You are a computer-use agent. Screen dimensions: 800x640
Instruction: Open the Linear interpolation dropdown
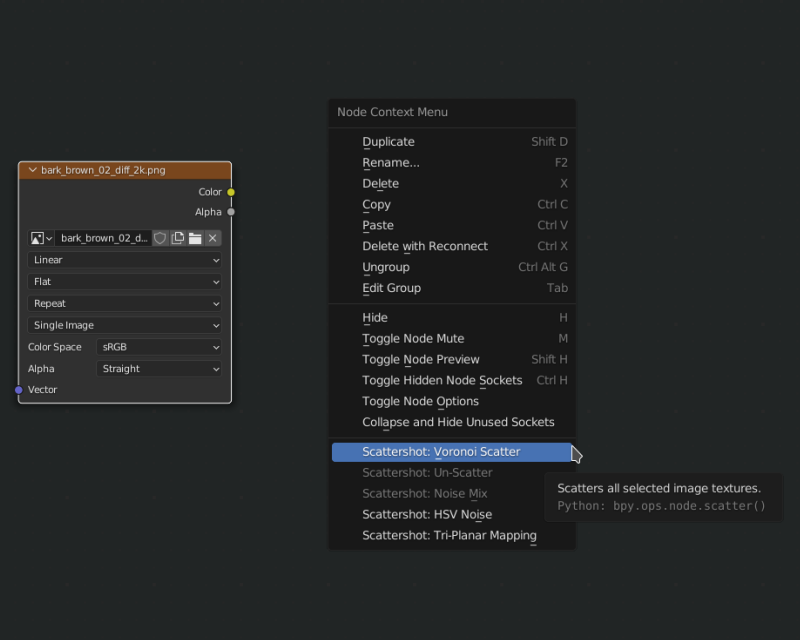(x=125, y=260)
